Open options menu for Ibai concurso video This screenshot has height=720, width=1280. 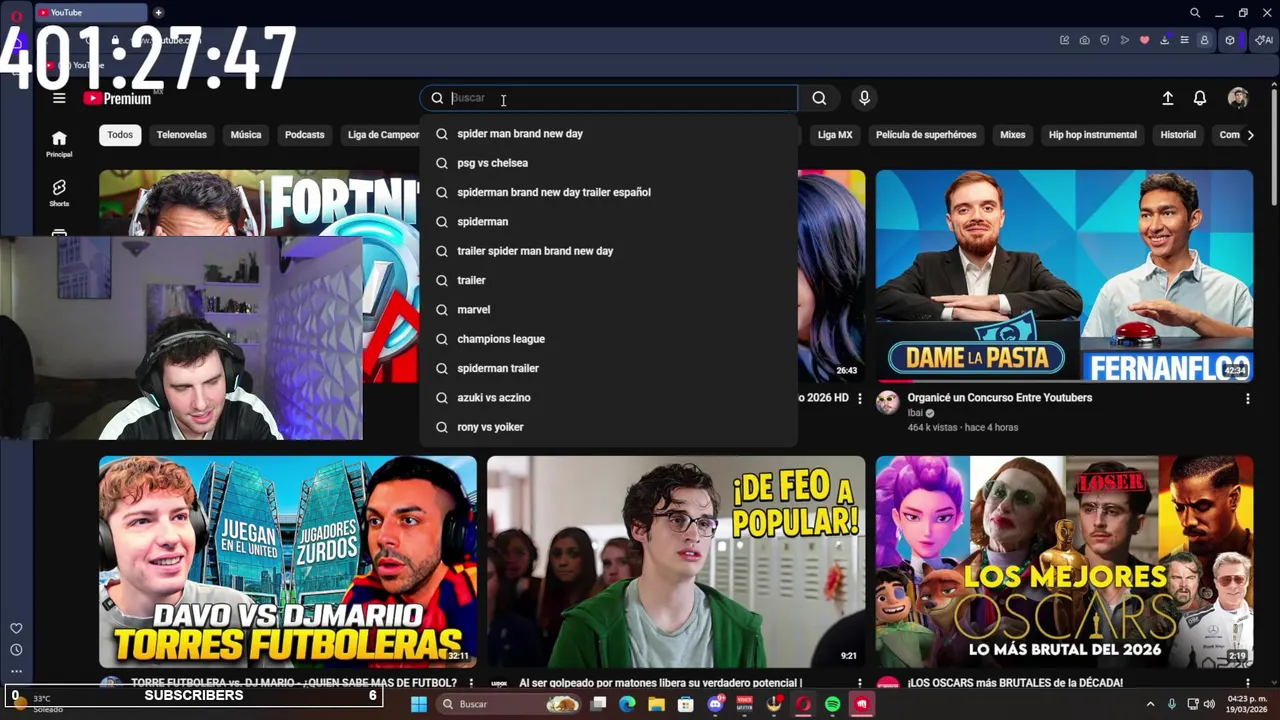pyautogui.click(x=1247, y=398)
